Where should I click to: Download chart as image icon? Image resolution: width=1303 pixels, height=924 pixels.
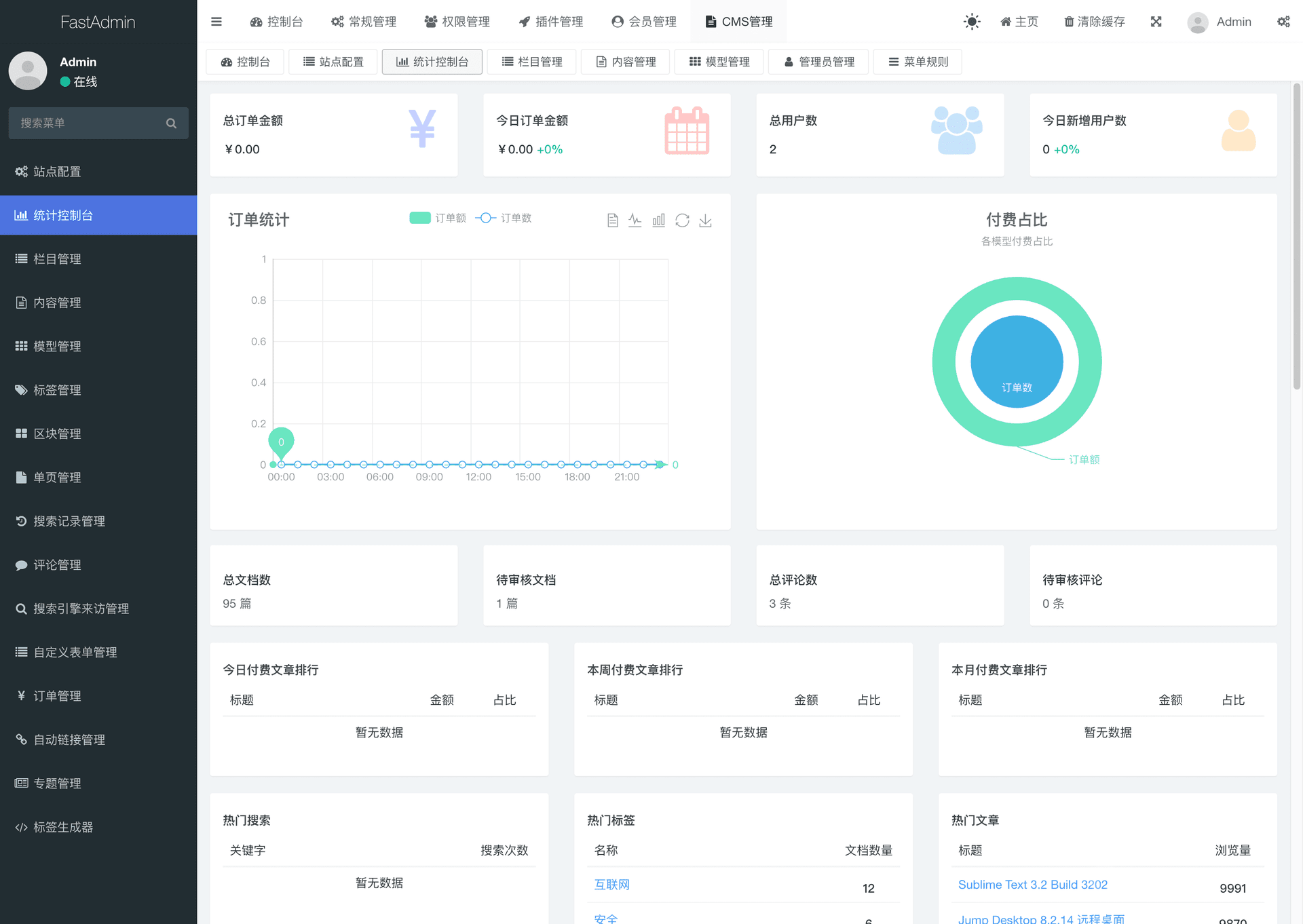click(x=705, y=220)
